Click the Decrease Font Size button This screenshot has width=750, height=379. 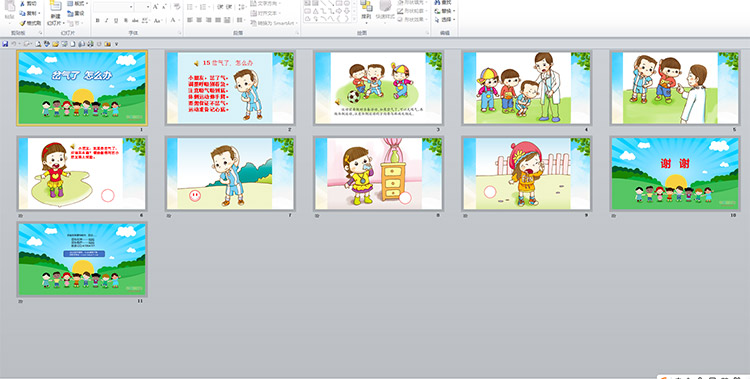point(165,7)
